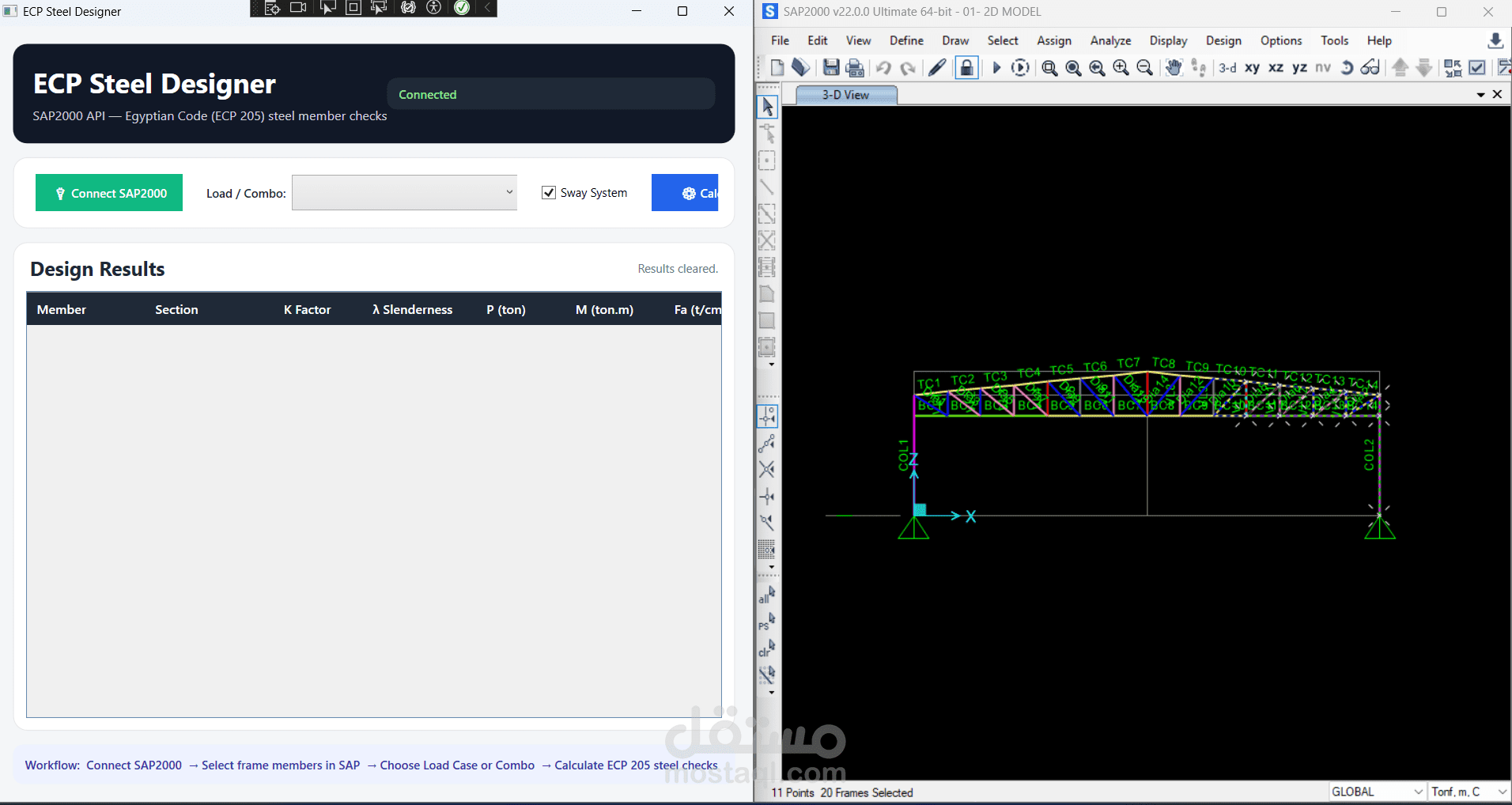Open the Load / Combo dropdown

(404, 193)
